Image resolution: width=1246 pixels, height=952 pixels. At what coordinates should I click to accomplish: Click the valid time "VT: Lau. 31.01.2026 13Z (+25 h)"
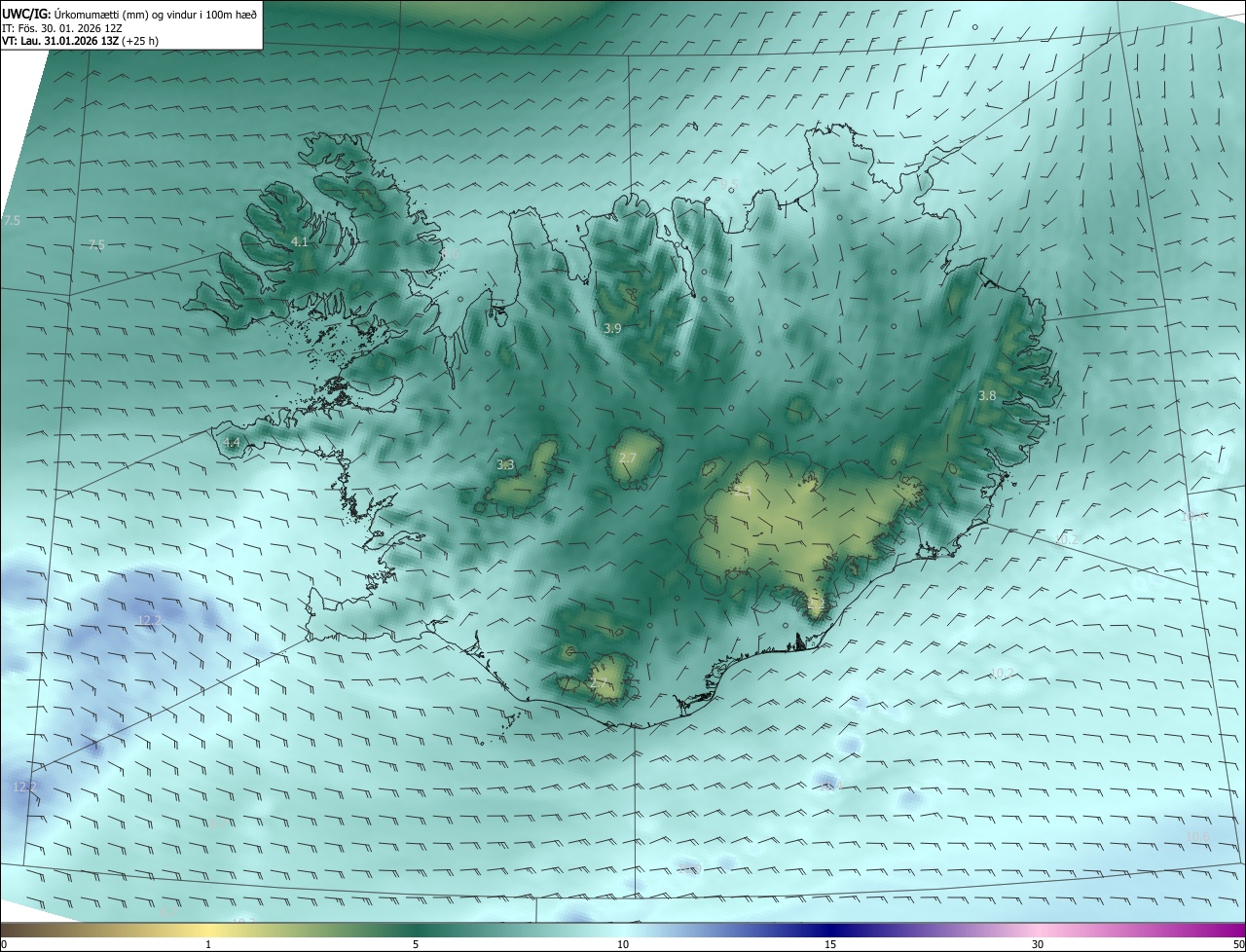tap(80, 42)
